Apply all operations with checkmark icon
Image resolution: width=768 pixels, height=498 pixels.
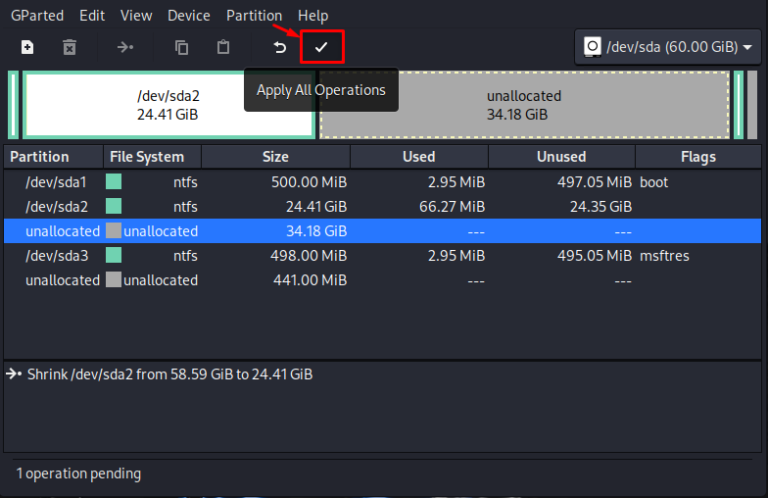click(x=322, y=47)
